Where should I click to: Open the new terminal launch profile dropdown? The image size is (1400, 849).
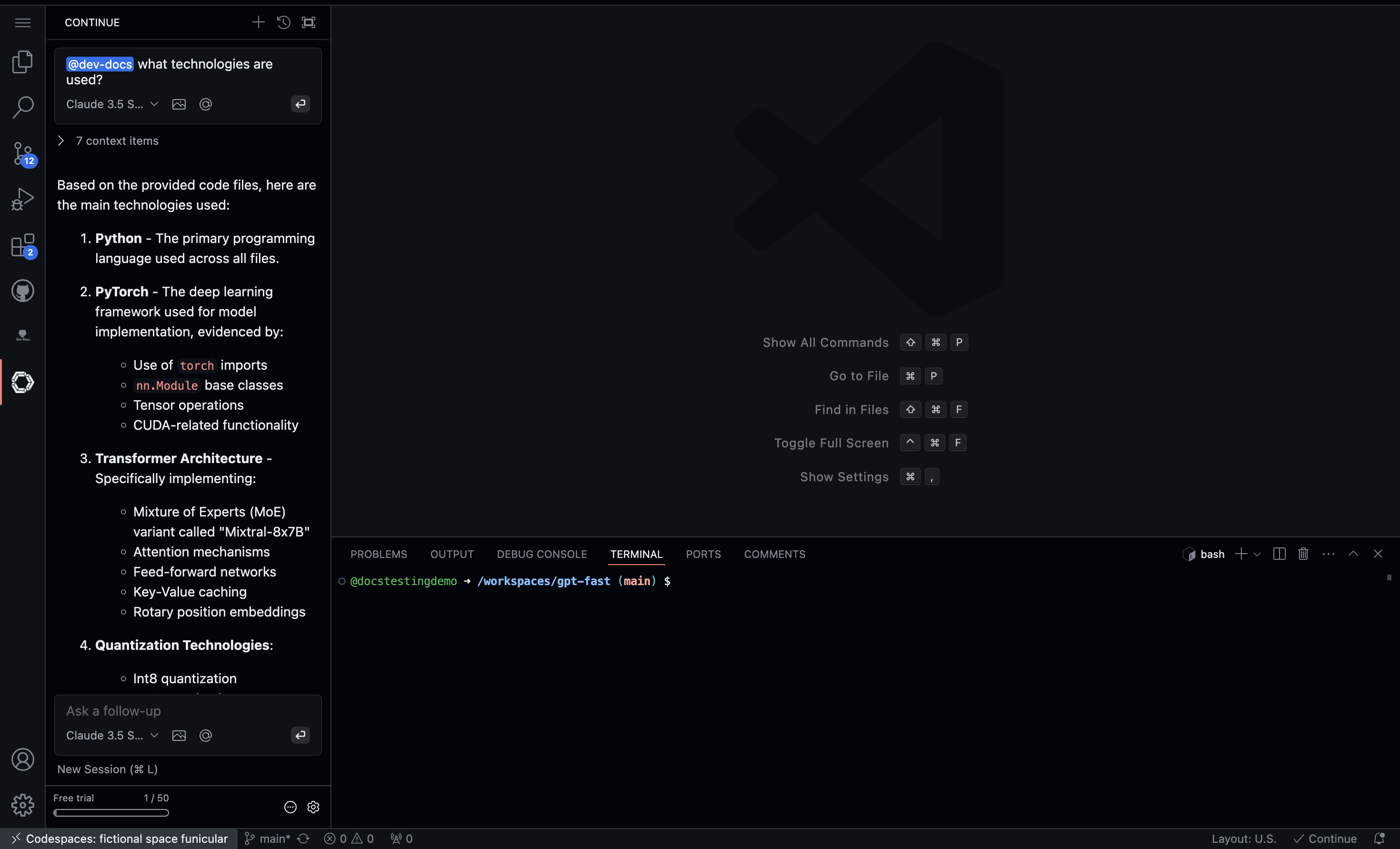(x=1257, y=555)
